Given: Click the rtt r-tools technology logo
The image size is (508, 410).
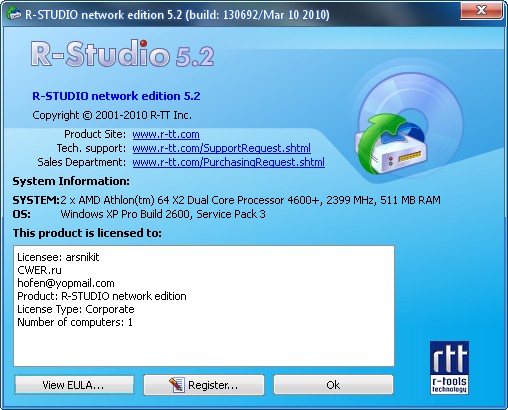Looking at the screenshot, I should tap(449, 367).
